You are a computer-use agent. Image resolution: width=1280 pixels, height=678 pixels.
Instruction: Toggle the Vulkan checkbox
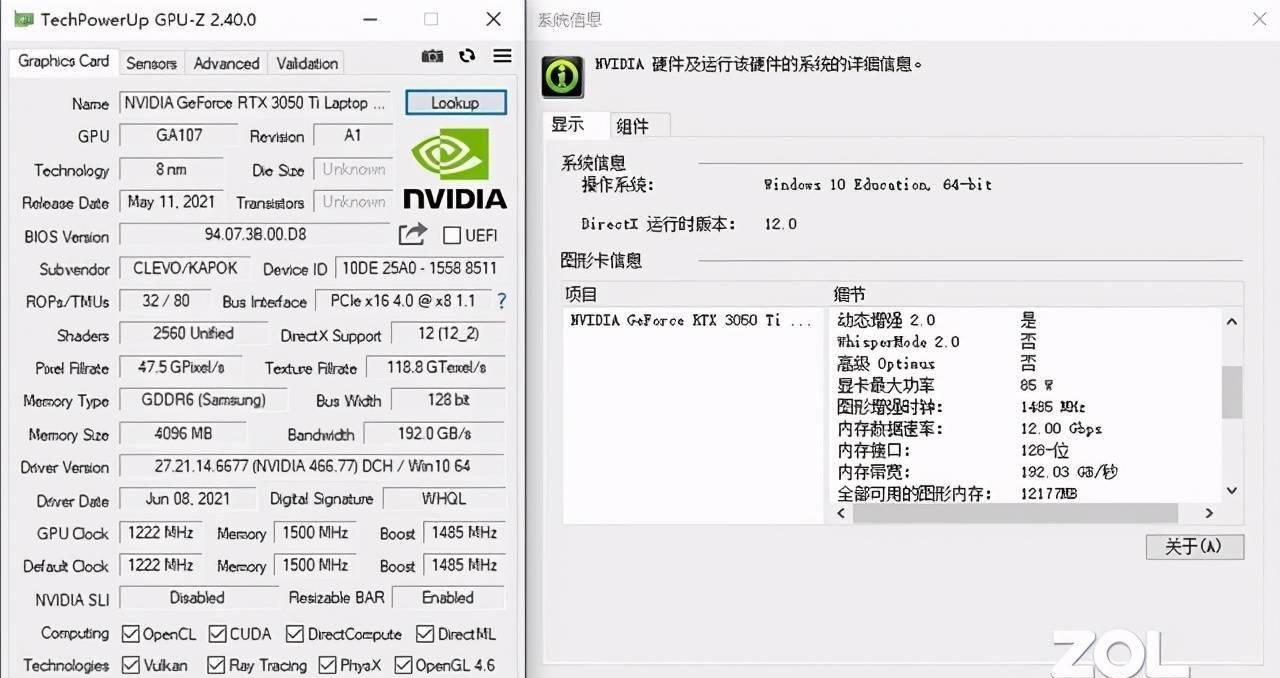click(x=130, y=665)
